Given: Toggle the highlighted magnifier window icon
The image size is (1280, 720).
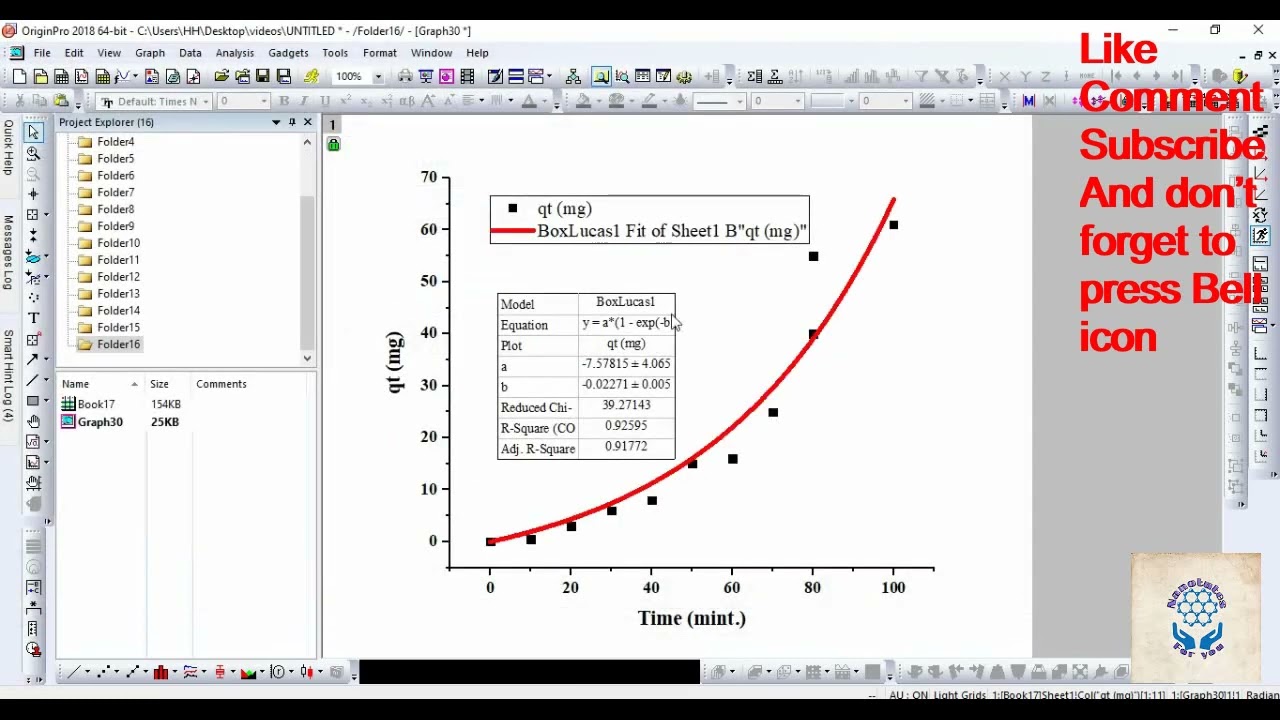Looking at the screenshot, I should pyautogui.click(x=601, y=76).
